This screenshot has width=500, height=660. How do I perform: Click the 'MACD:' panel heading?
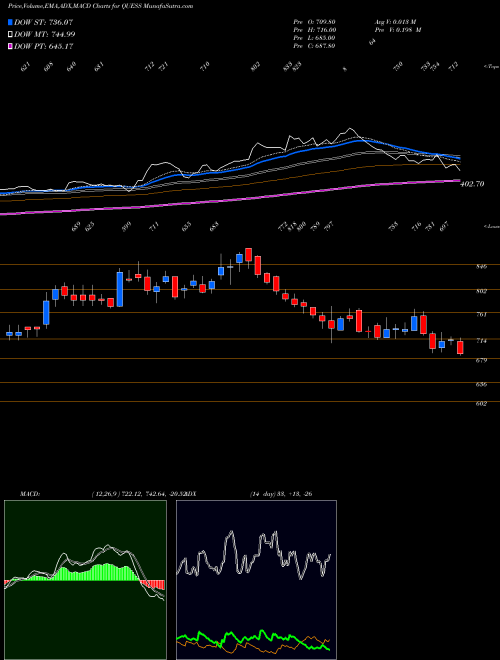[x=30, y=494]
